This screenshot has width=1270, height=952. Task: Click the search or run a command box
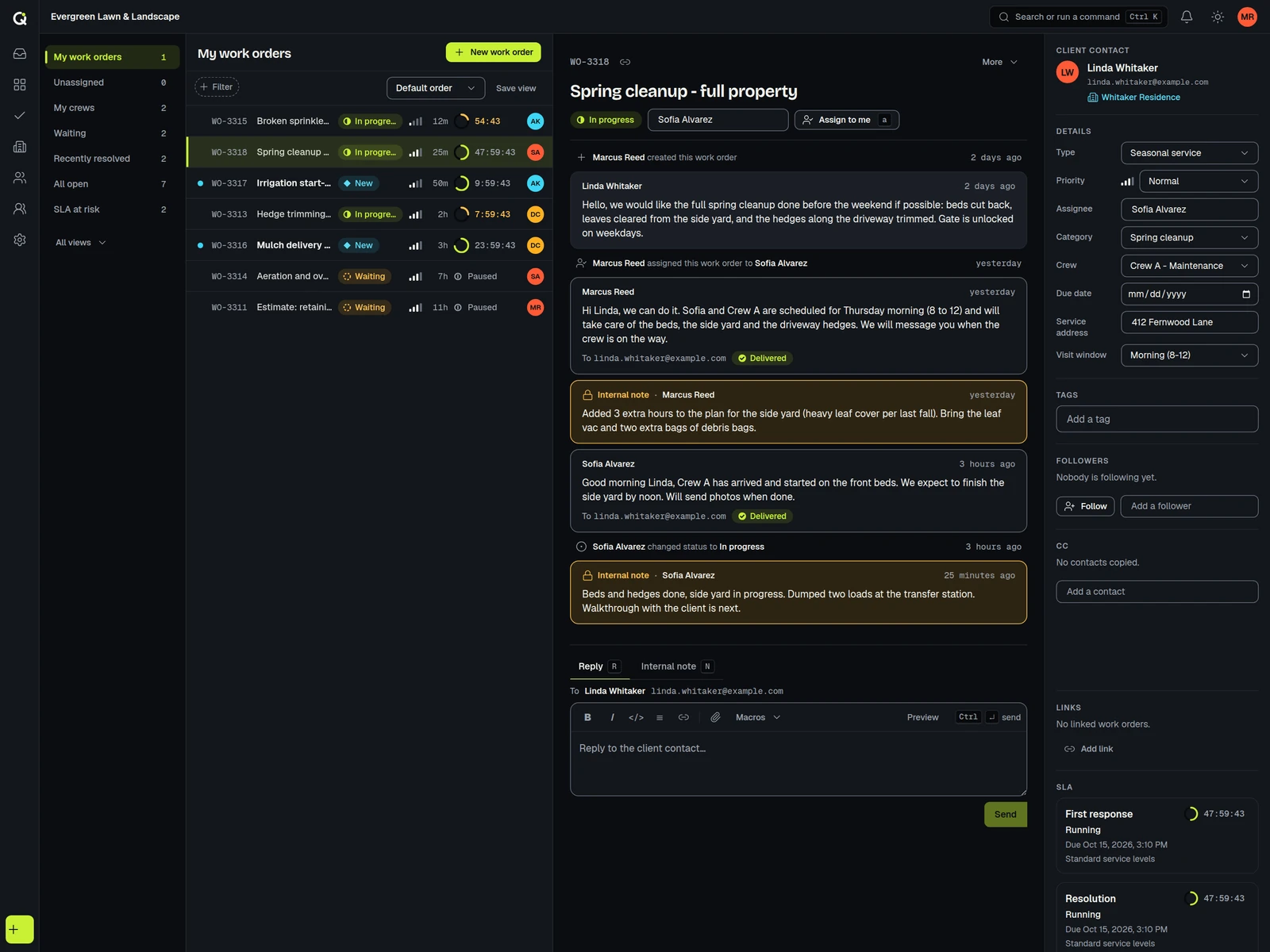tap(1078, 17)
